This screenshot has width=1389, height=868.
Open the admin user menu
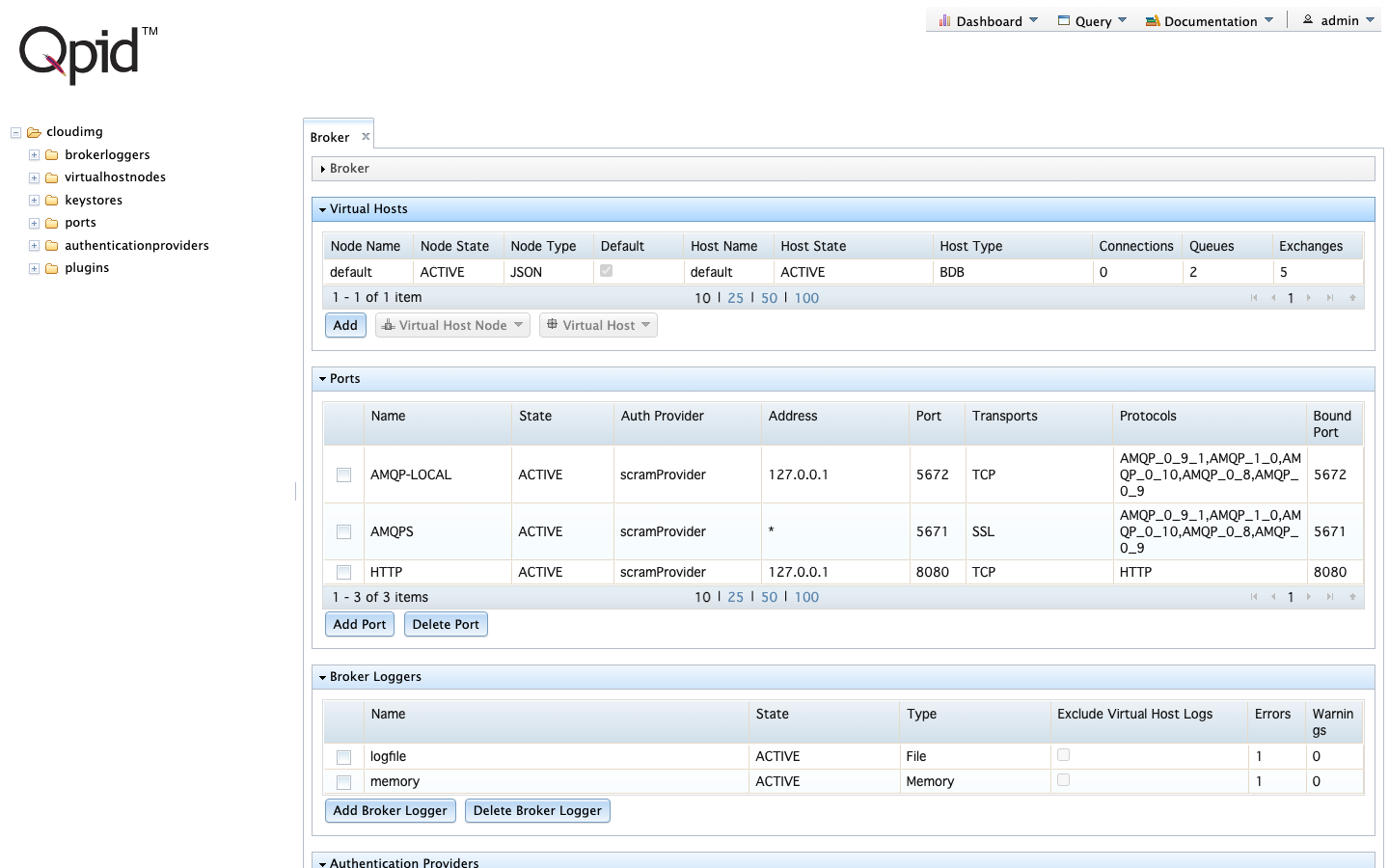[1339, 20]
